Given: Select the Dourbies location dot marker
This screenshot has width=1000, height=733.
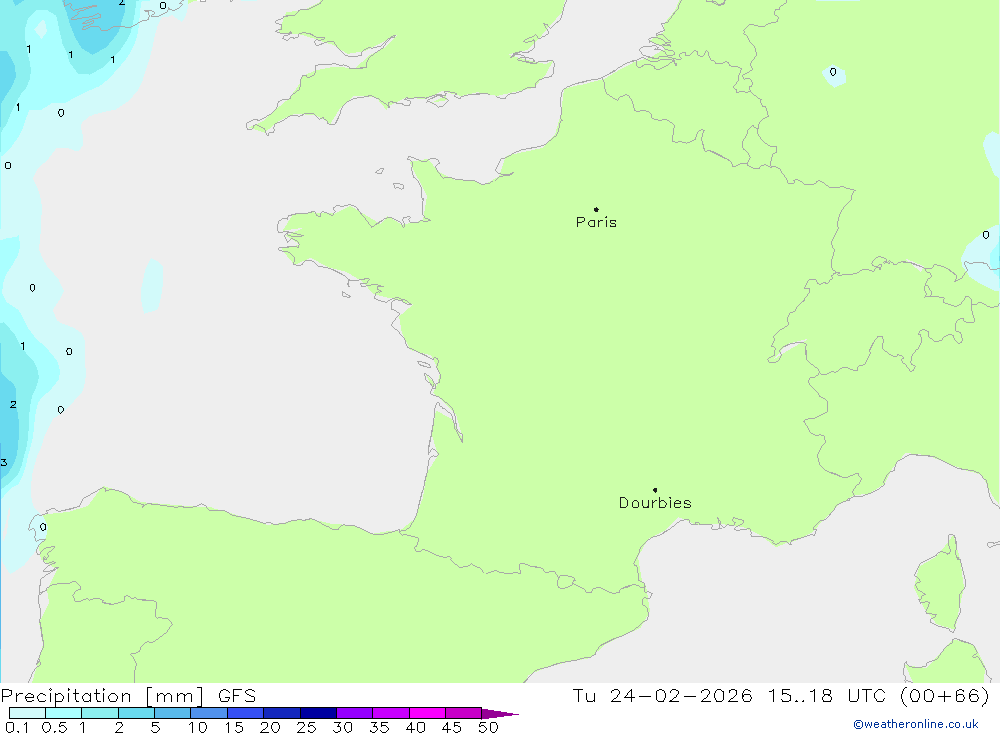Looking at the screenshot, I should pyautogui.click(x=655, y=490).
